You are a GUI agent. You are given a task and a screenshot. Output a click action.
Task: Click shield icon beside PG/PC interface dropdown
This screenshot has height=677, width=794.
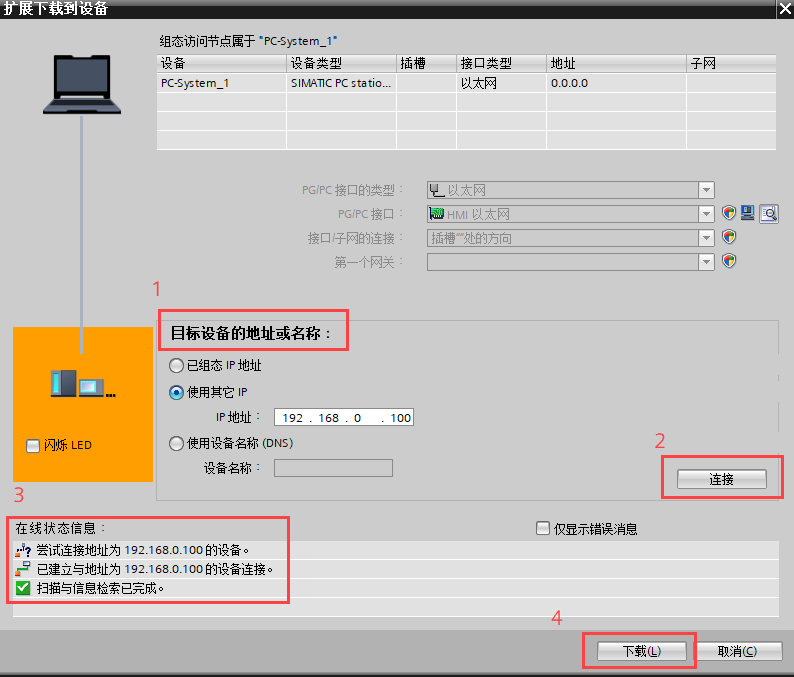(729, 213)
